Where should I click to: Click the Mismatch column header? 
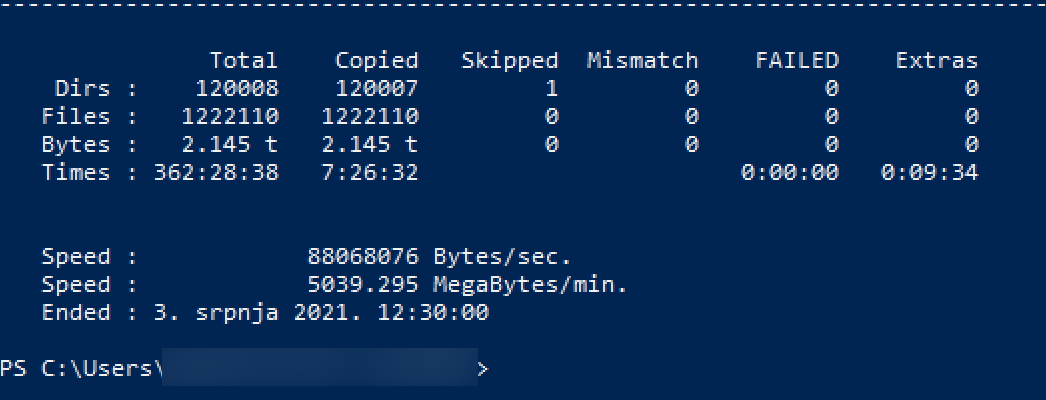[642, 61]
